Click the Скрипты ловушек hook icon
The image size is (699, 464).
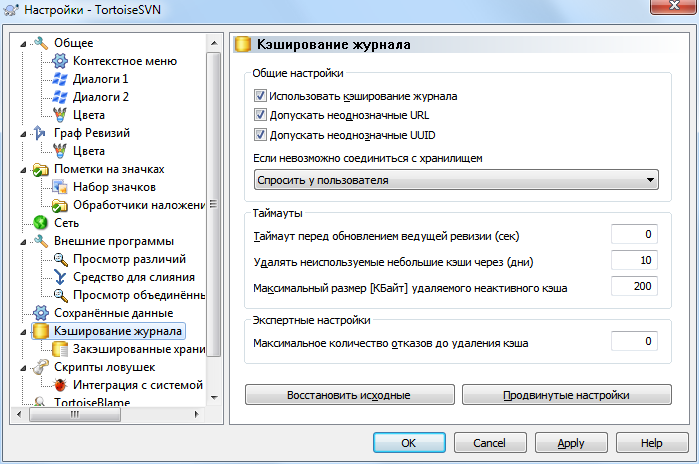pos(41,367)
